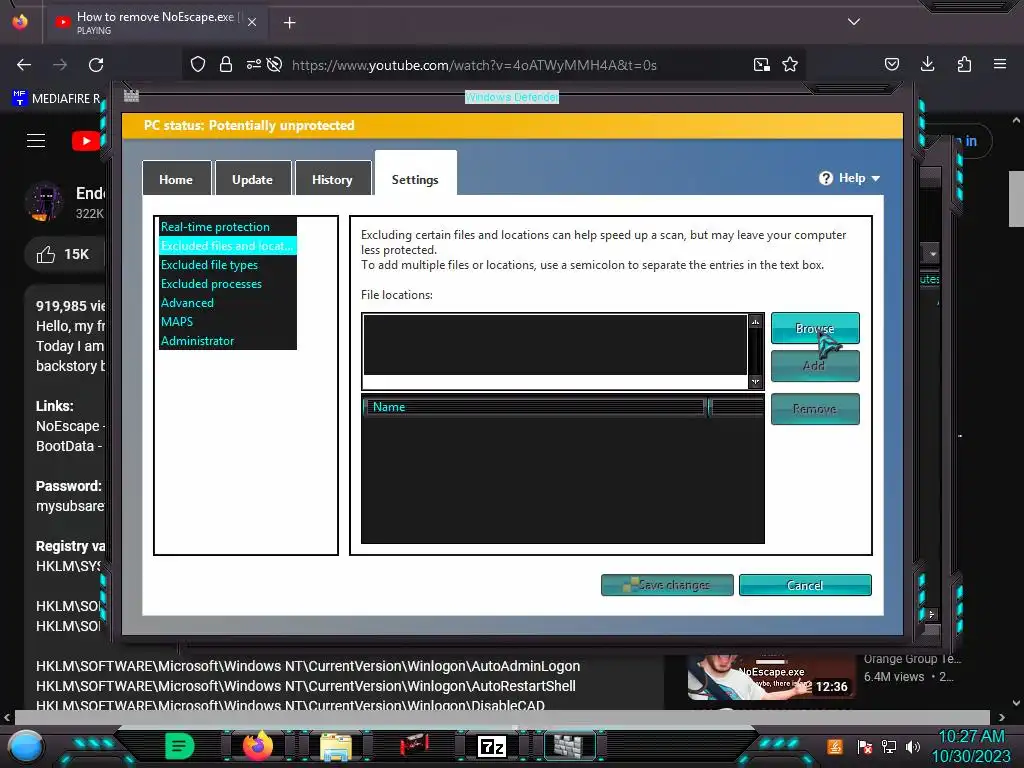Open a new browser tab
The height and width of the screenshot is (768, 1024).
(289, 23)
